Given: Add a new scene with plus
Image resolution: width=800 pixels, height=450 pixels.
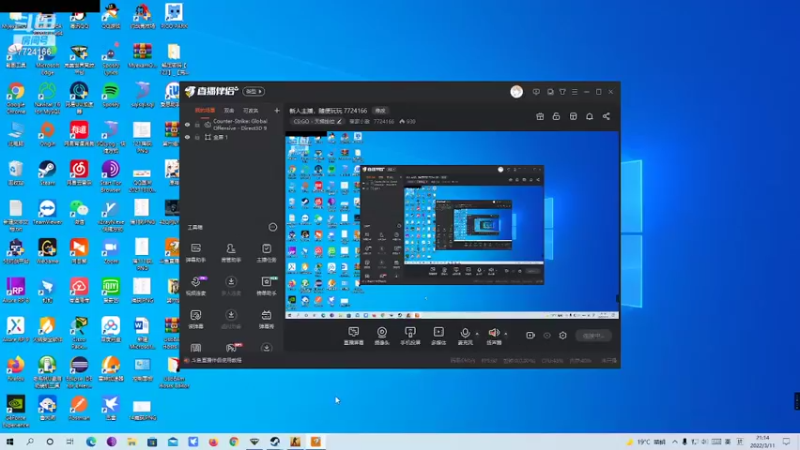Looking at the screenshot, I should click(277, 110).
